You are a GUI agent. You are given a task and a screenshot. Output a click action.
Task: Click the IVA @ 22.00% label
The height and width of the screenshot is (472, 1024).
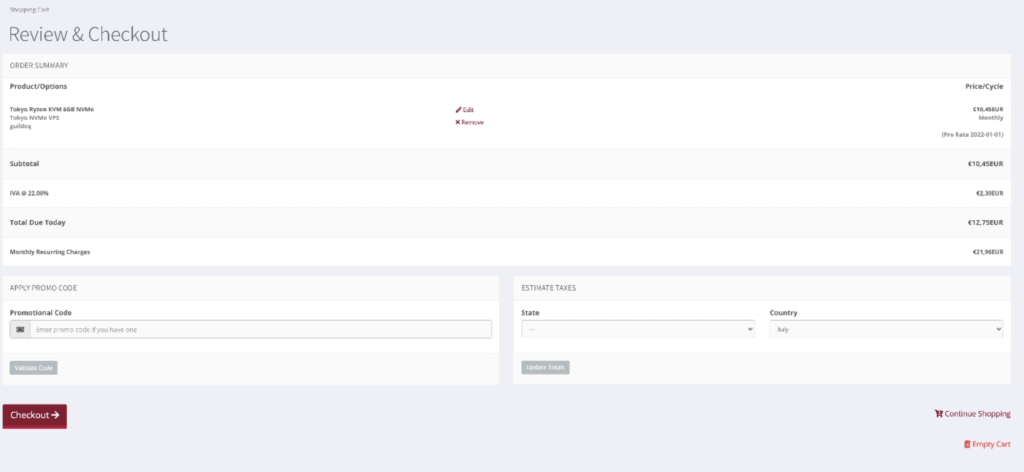pos(29,193)
